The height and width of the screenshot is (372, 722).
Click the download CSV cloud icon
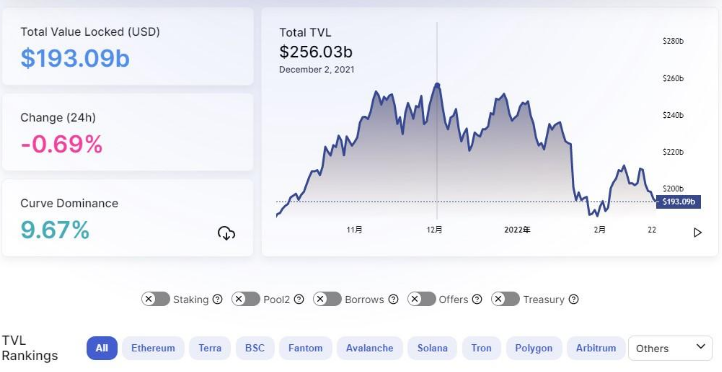coord(226,233)
